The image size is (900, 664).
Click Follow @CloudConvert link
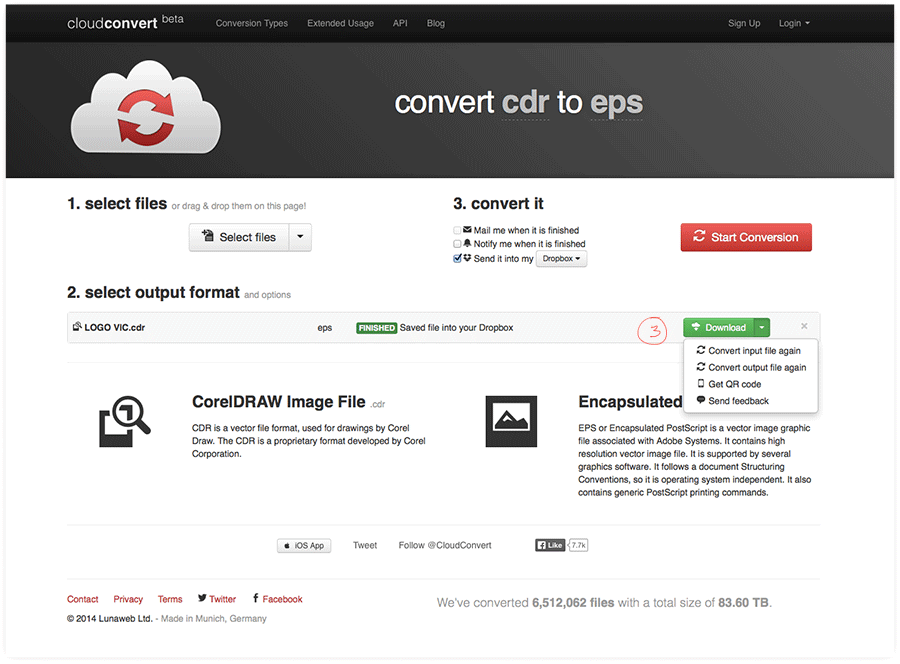coord(445,545)
